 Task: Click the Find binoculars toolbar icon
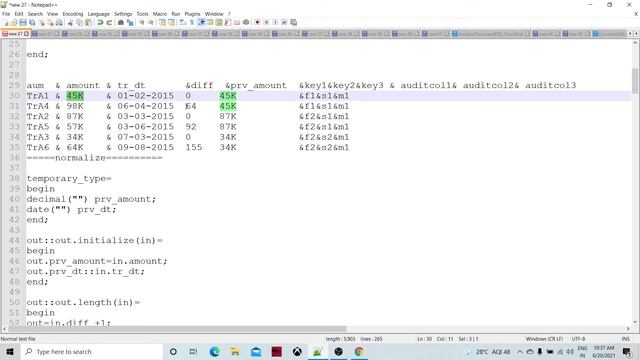(120, 22)
